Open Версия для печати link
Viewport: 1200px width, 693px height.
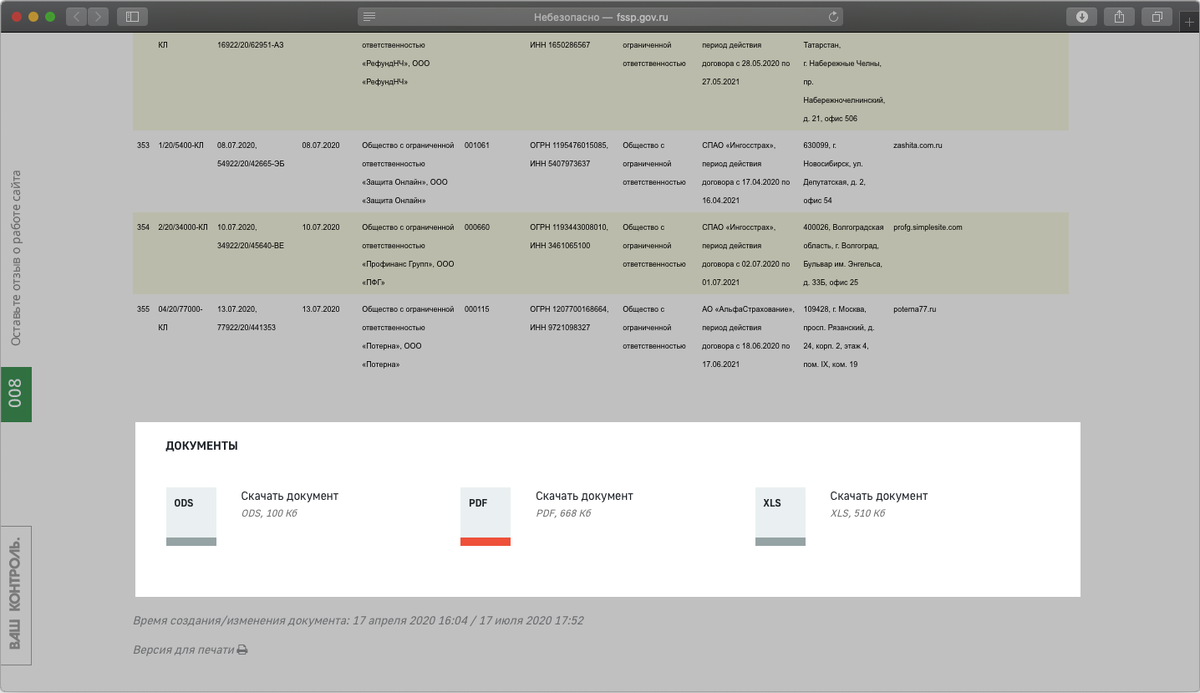(183, 650)
